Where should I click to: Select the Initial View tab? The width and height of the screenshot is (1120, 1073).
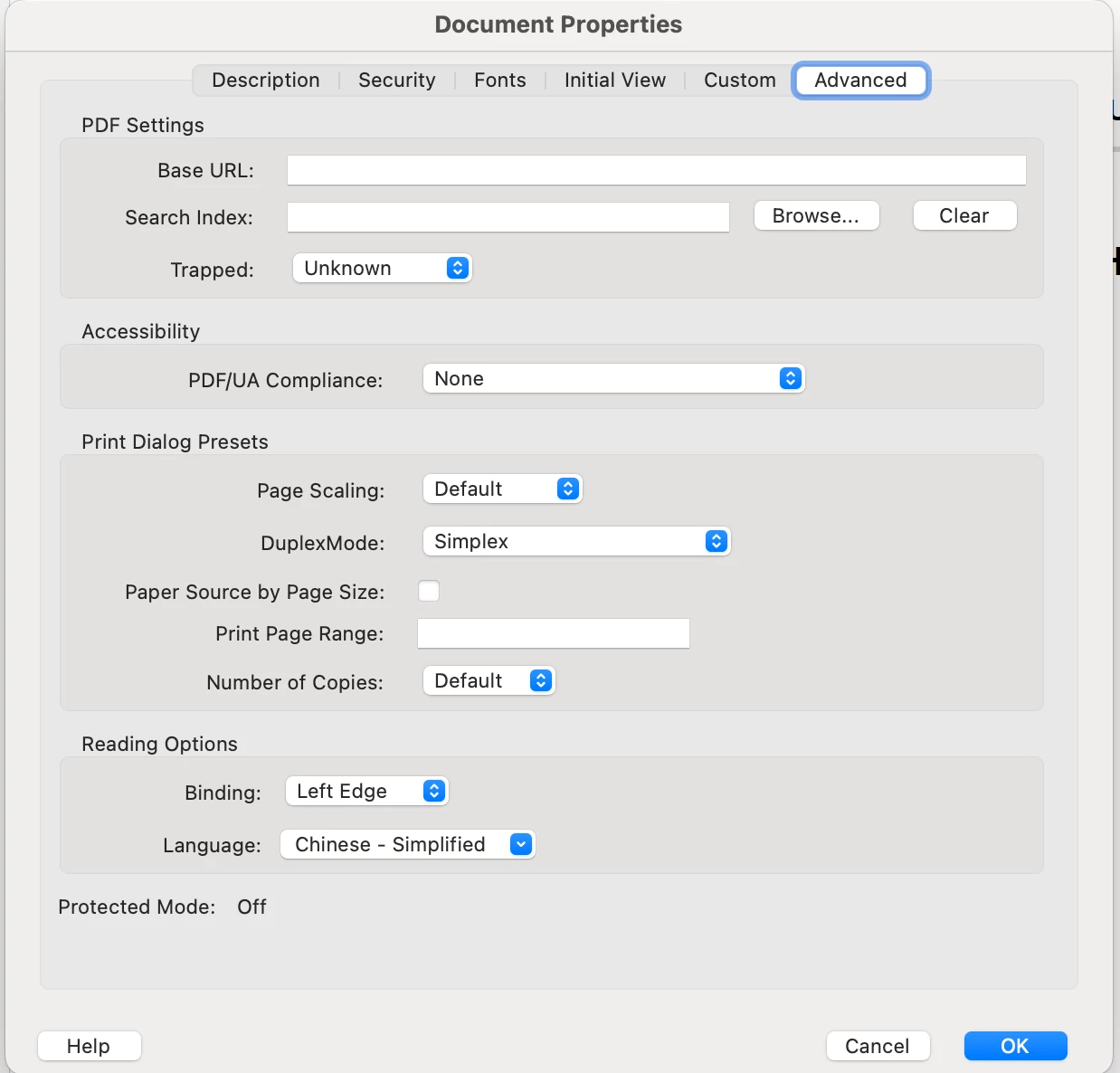pos(615,81)
